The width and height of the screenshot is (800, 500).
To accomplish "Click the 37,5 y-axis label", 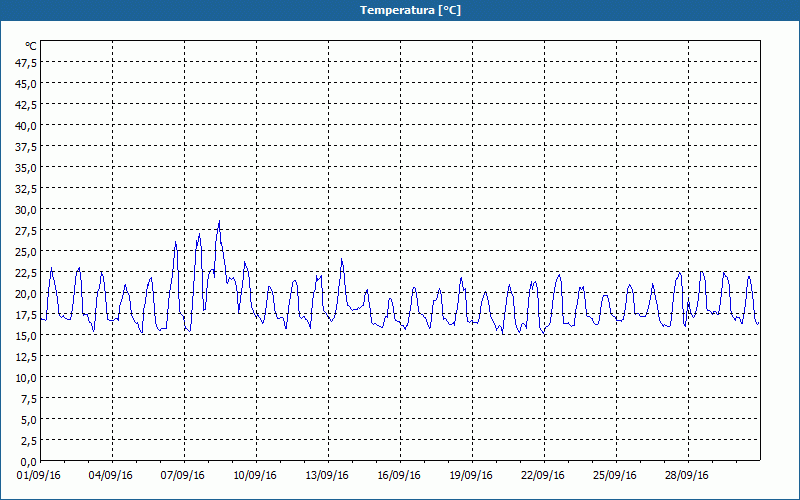I will (x=27, y=147).
